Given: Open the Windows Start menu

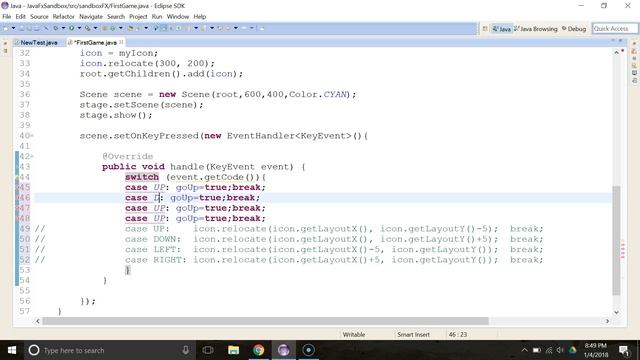Looking at the screenshot, I should pyautogui.click(x=12, y=350).
